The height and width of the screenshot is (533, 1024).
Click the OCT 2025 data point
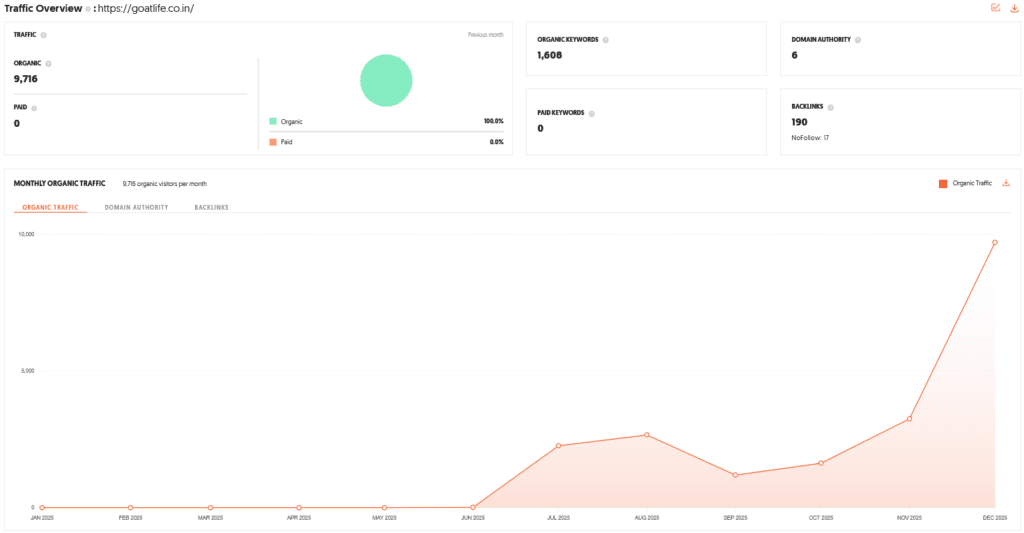[x=821, y=463]
